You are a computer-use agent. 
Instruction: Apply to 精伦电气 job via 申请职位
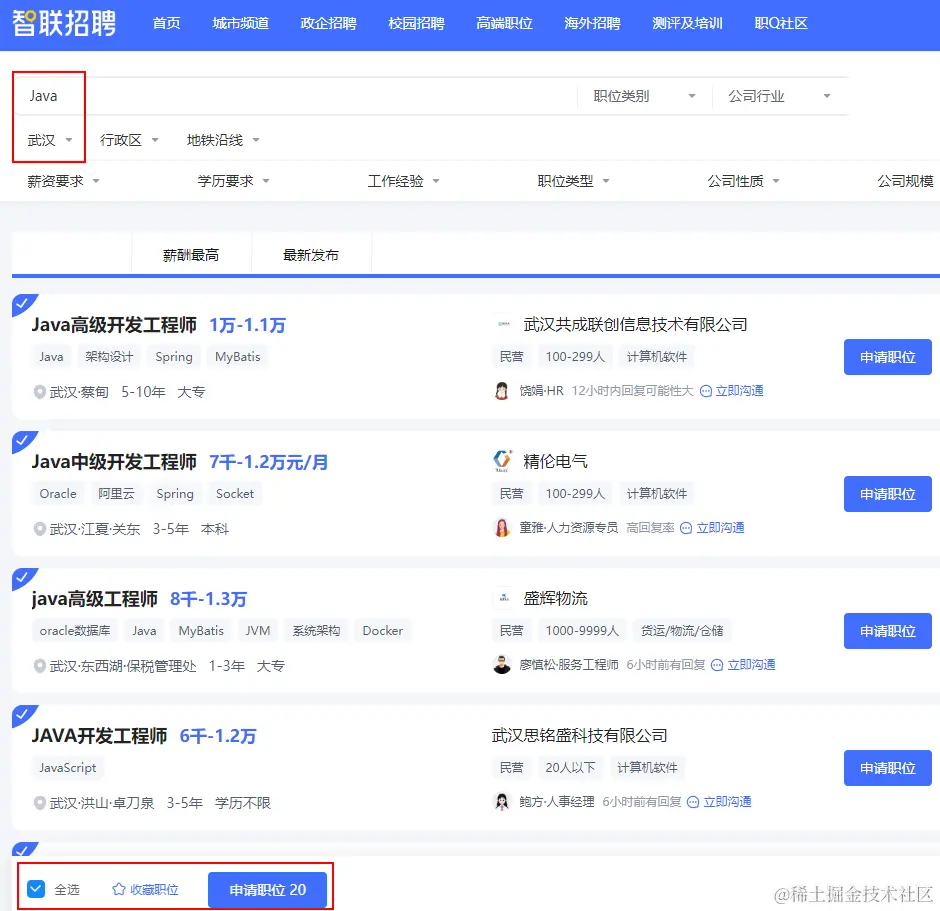887,494
